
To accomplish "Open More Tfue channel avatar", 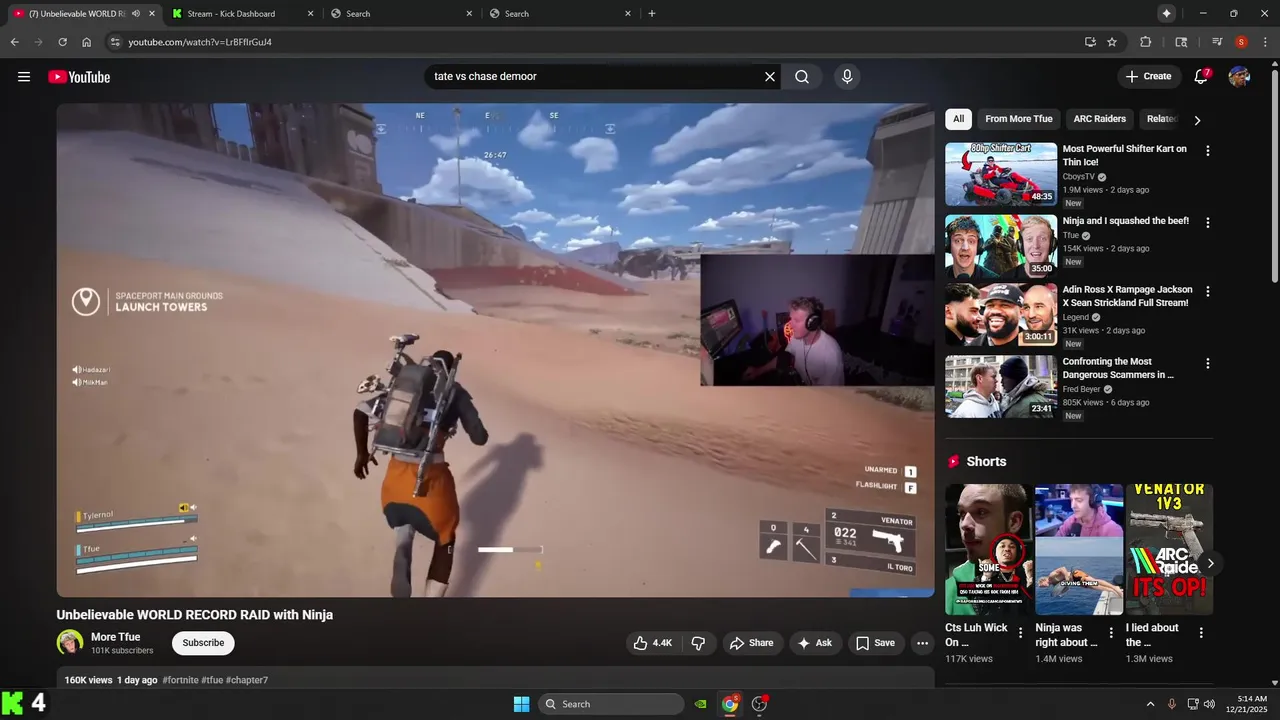I will click(x=70, y=643).
